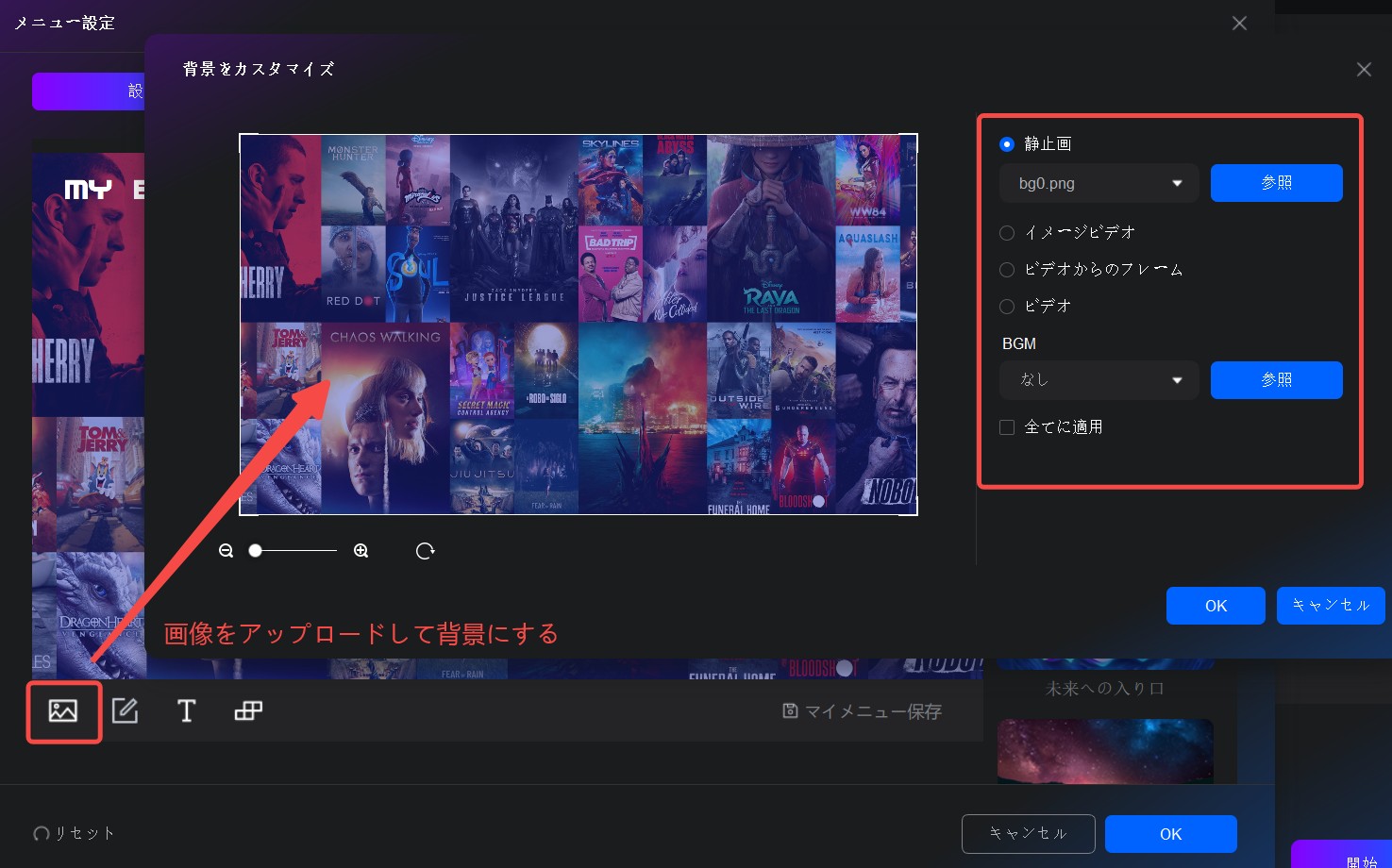Rotate the background with the rotate icon

425,551
